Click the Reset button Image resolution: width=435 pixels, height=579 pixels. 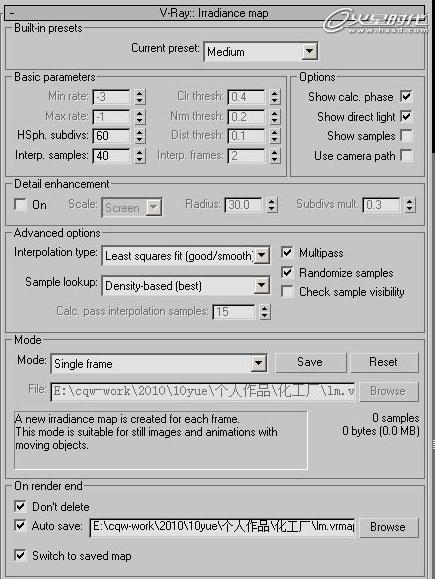[x=384, y=362]
